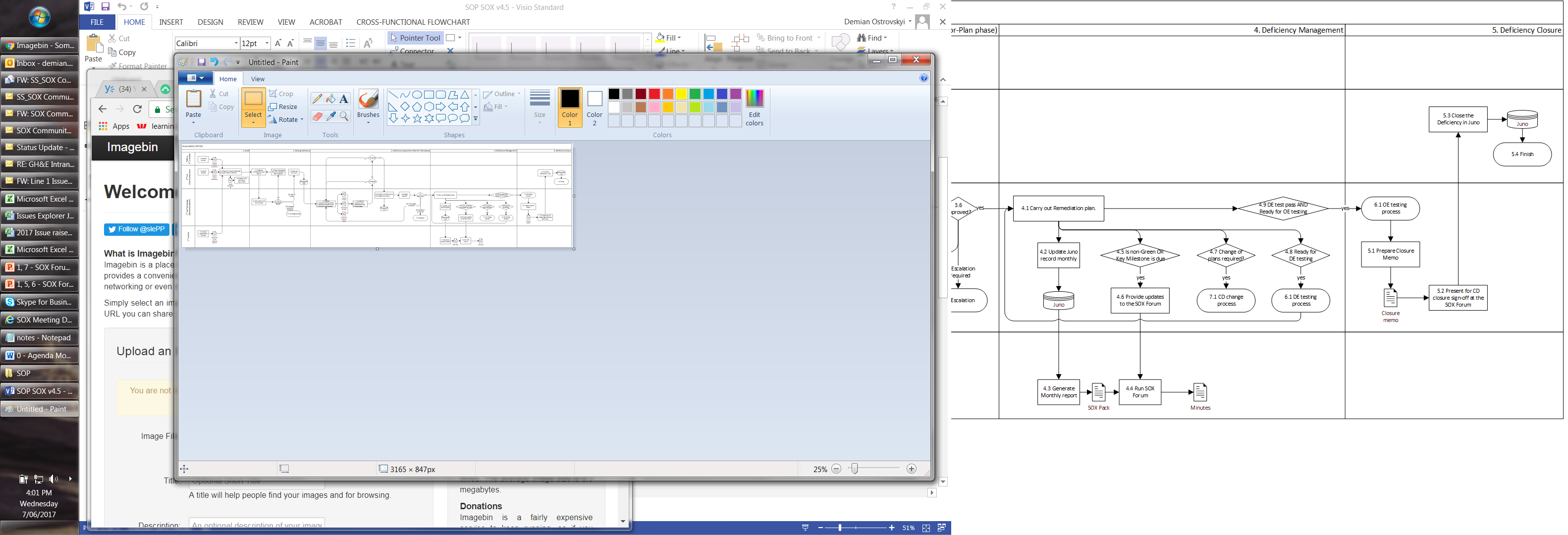Choose the Text tool in Paint

click(344, 99)
